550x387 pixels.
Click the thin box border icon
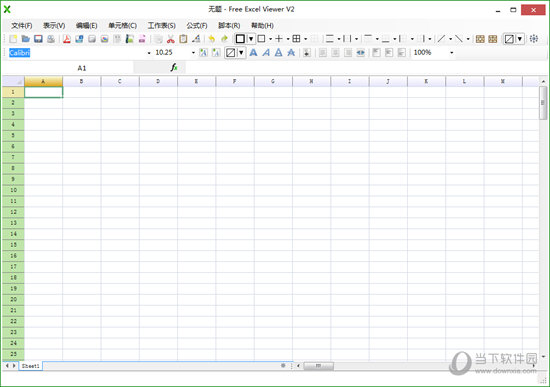pos(262,39)
